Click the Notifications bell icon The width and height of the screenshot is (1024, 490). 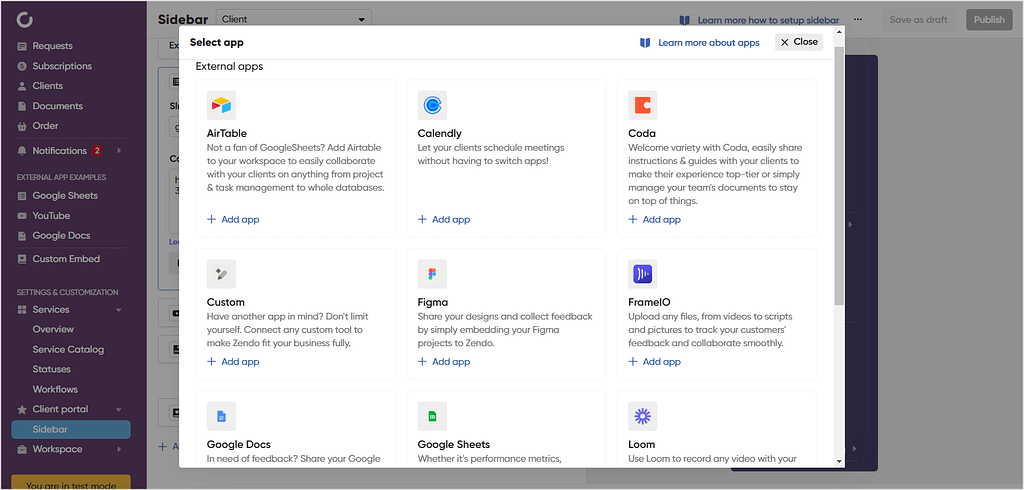pyautogui.click(x=22, y=151)
